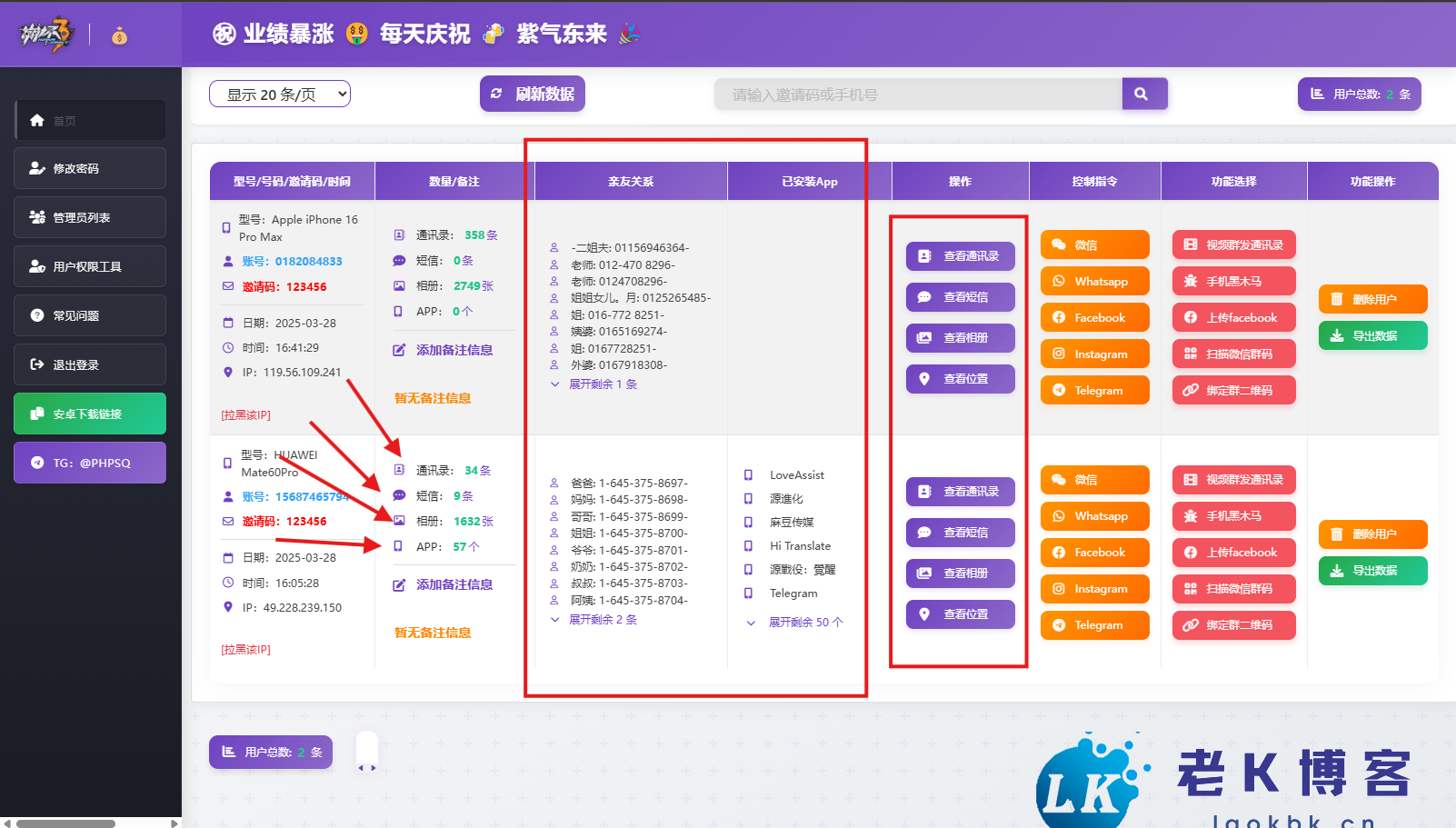This screenshot has height=828, width=1456.
Task: Expand 展开剩余 1 条 in the contacts column
Action: (595, 384)
